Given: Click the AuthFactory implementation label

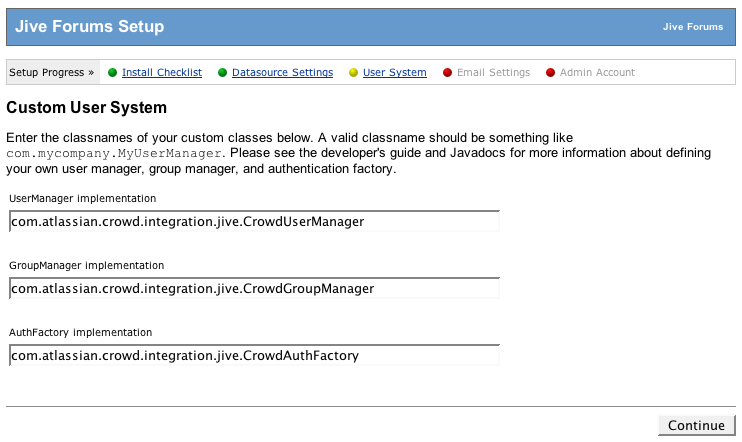Looking at the screenshot, I should click(81, 332).
